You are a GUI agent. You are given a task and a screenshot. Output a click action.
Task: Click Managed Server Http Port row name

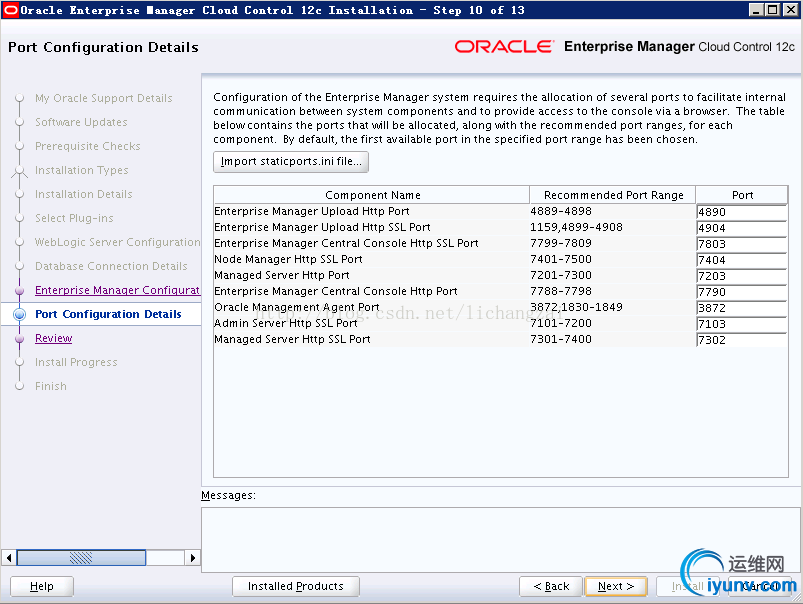pyautogui.click(x=282, y=275)
